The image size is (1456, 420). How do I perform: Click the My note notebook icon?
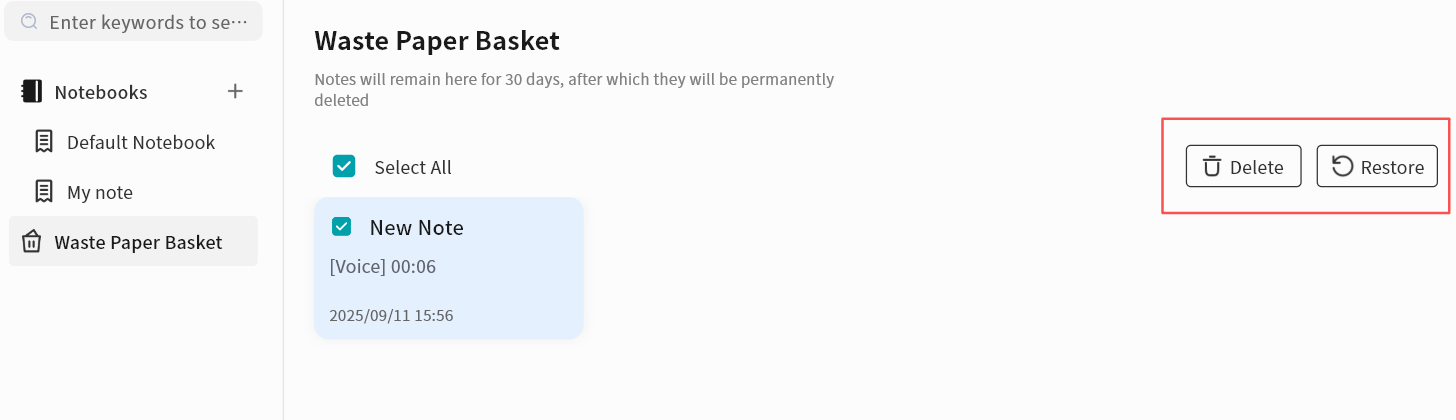tap(44, 192)
